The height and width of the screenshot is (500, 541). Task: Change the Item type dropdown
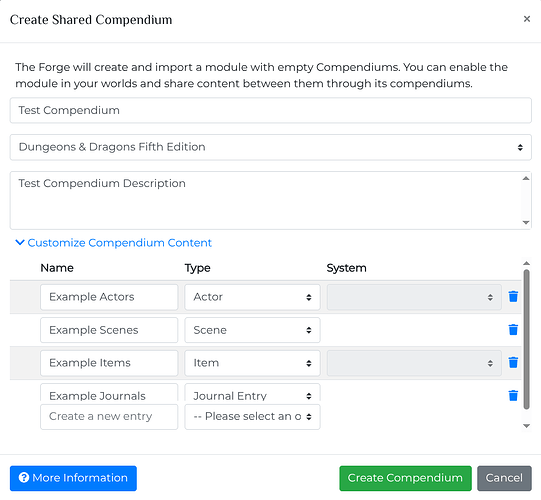(252, 363)
